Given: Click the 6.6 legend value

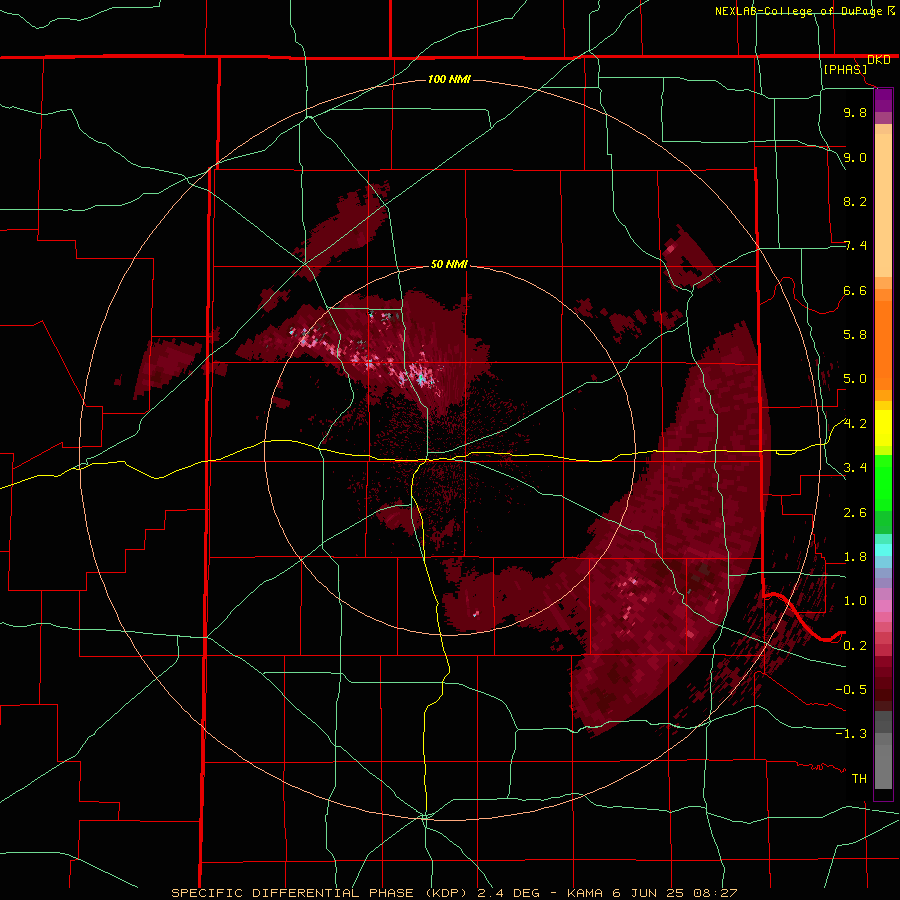Looking at the screenshot, I should pyautogui.click(x=855, y=290).
